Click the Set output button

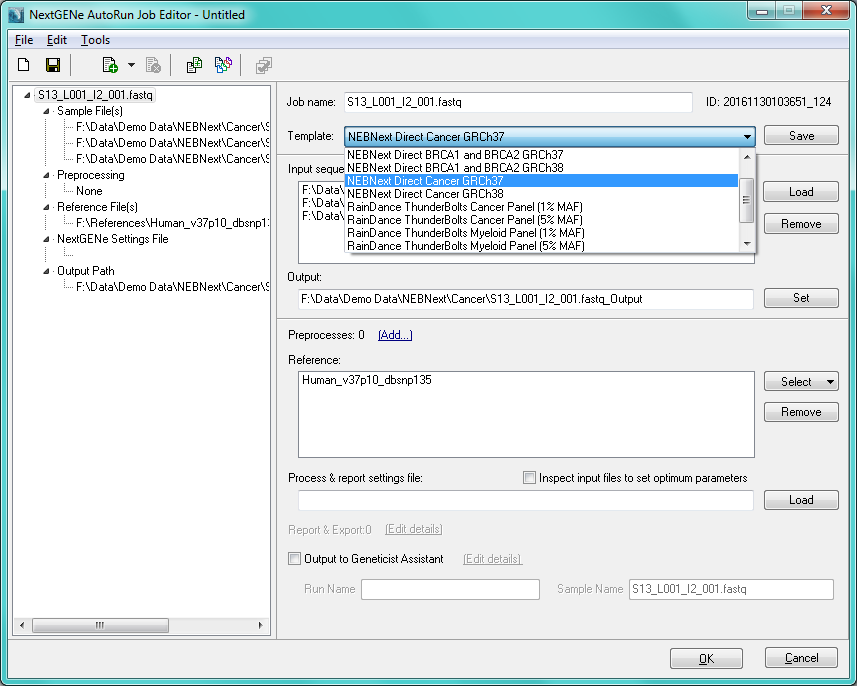tap(801, 298)
